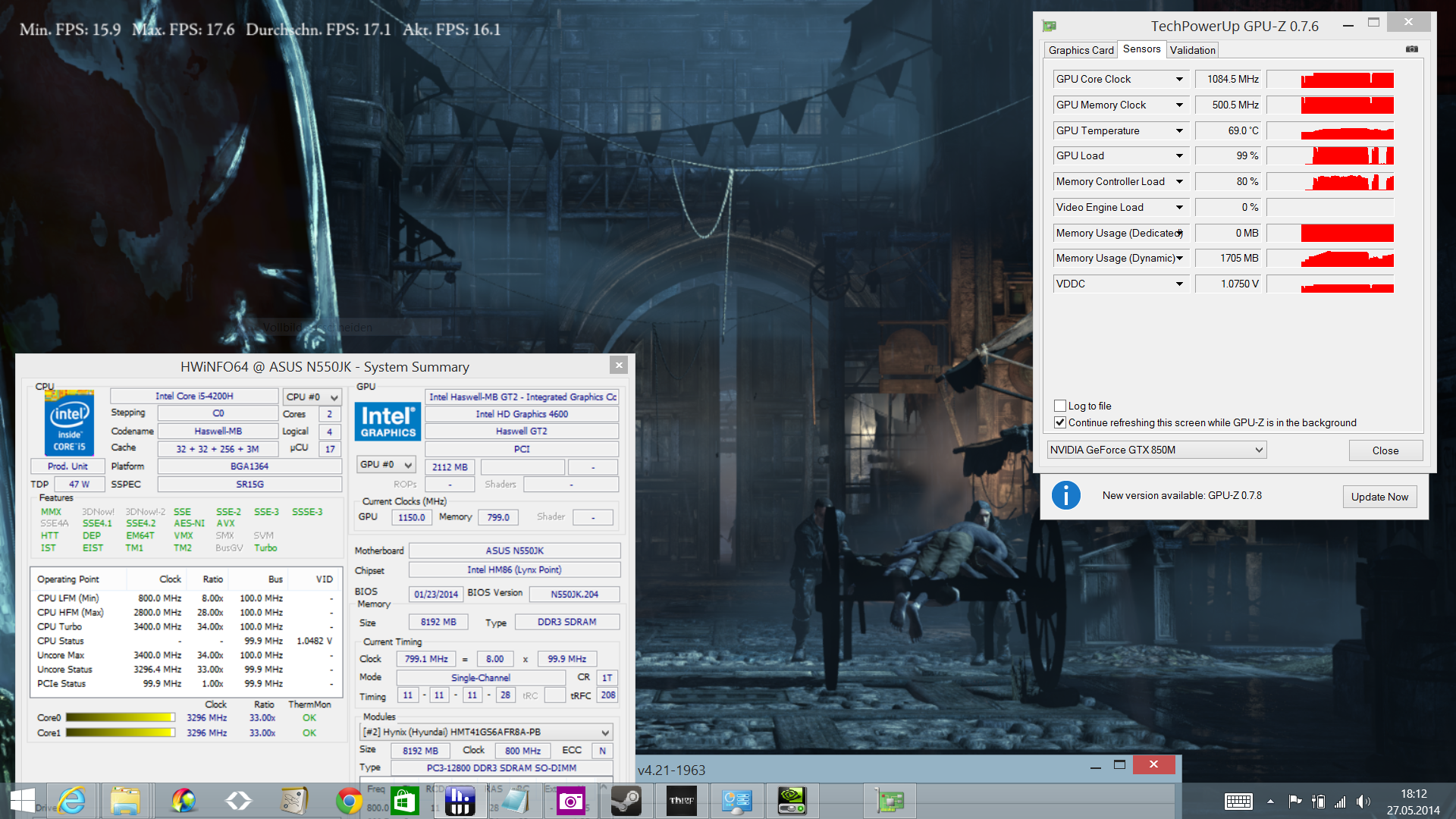The height and width of the screenshot is (819, 1456).
Task: Click the Windows Start button
Action: (22, 801)
